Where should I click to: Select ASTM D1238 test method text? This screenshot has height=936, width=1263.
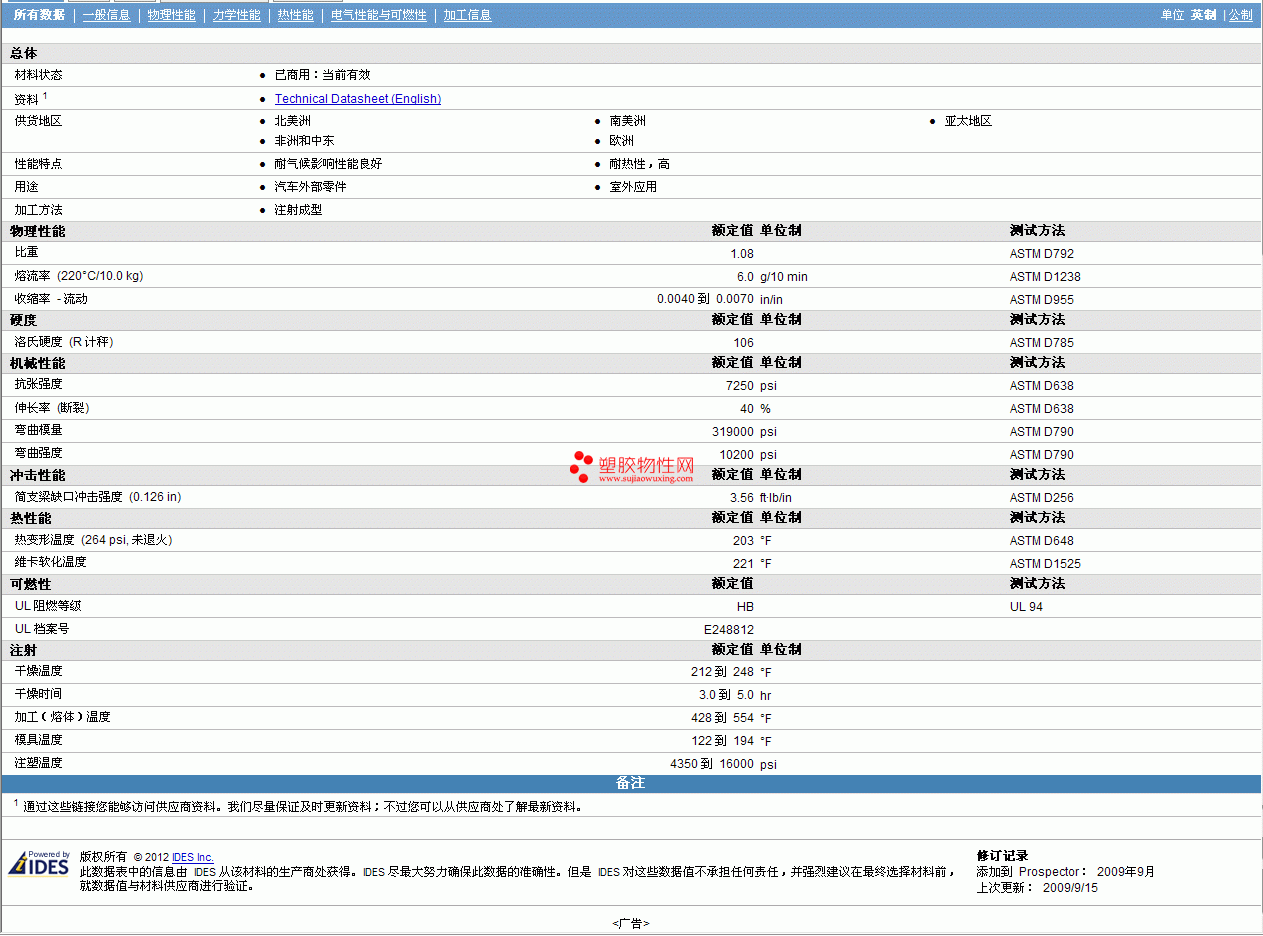tap(1045, 277)
